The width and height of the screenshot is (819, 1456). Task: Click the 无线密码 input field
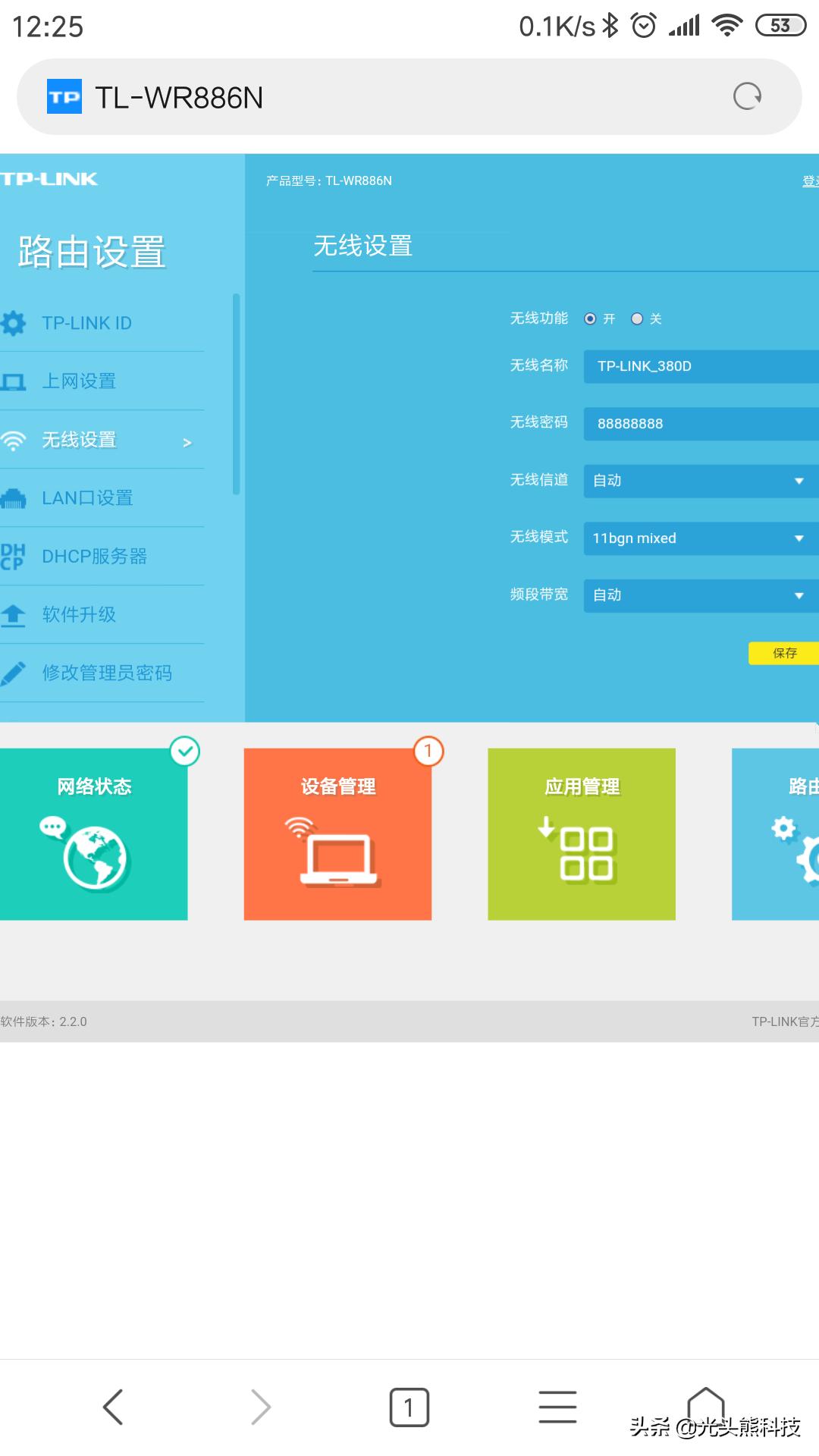701,424
